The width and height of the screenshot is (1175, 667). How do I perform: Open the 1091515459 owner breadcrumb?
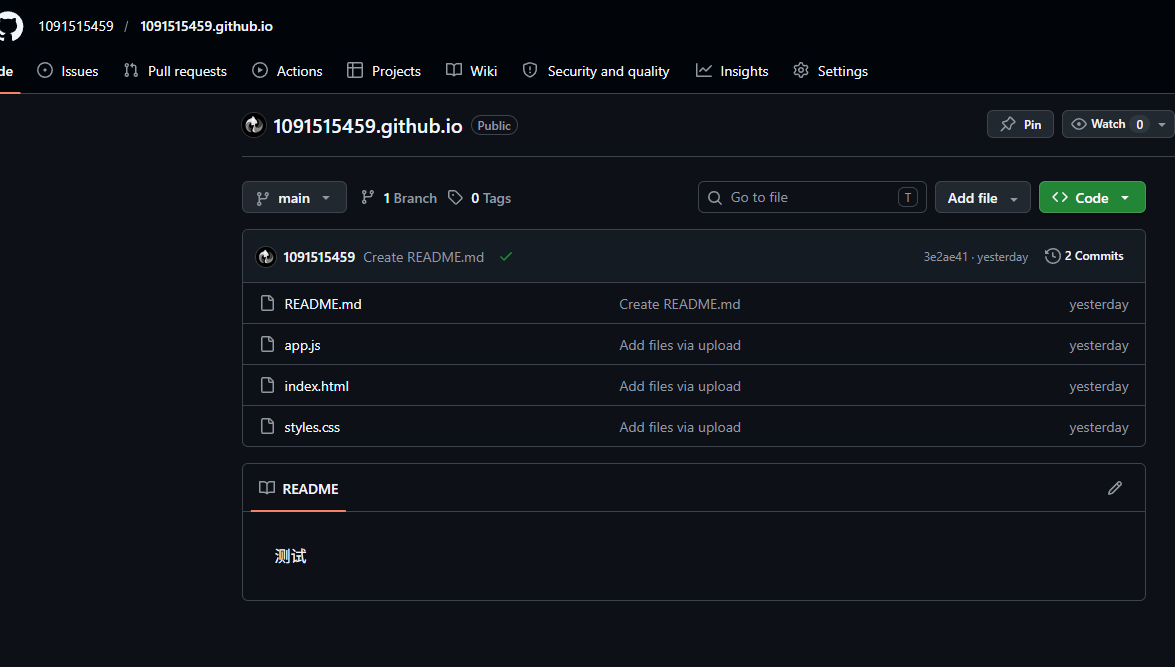(x=76, y=26)
